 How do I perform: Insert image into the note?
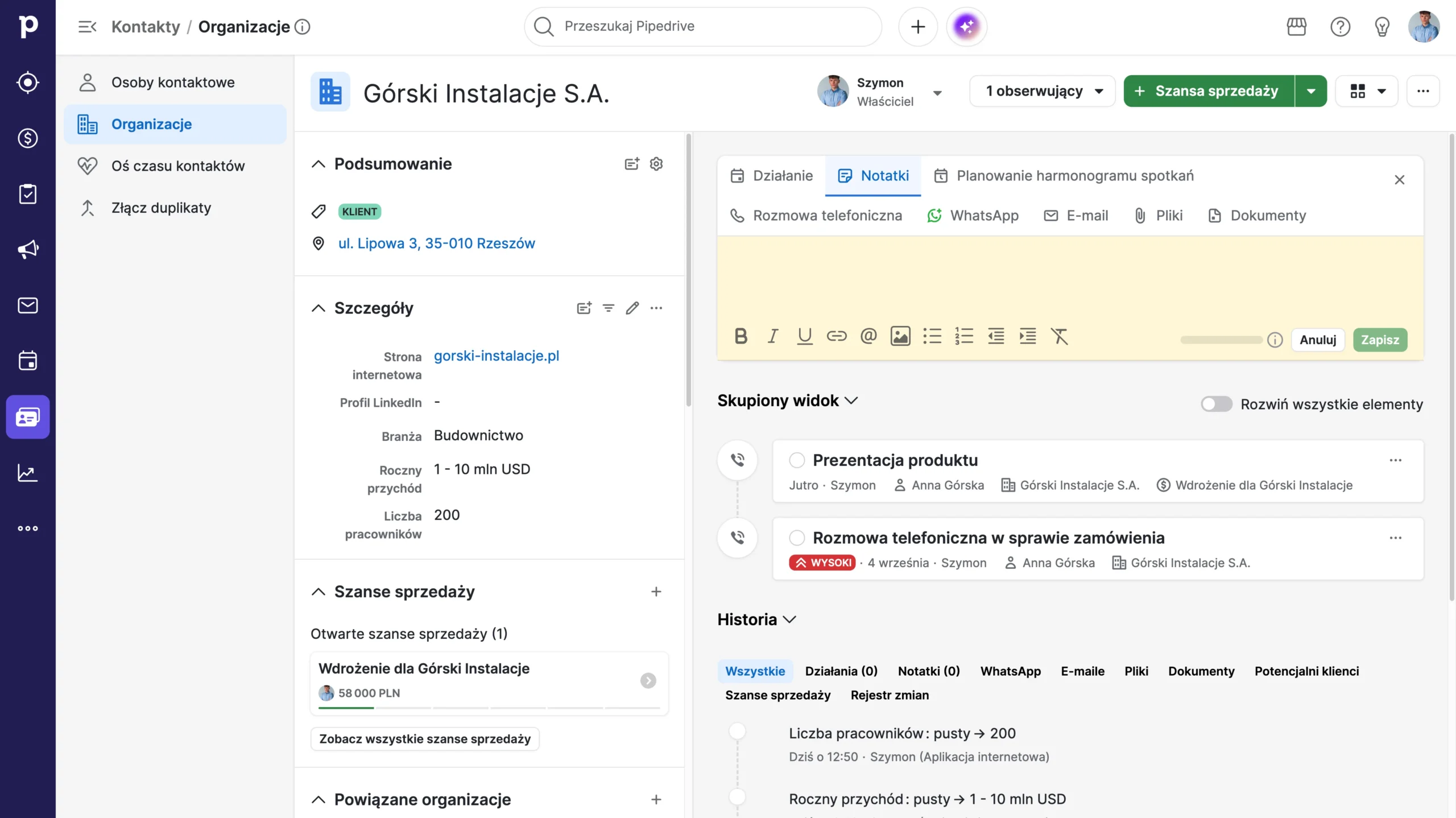(x=900, y=336)
